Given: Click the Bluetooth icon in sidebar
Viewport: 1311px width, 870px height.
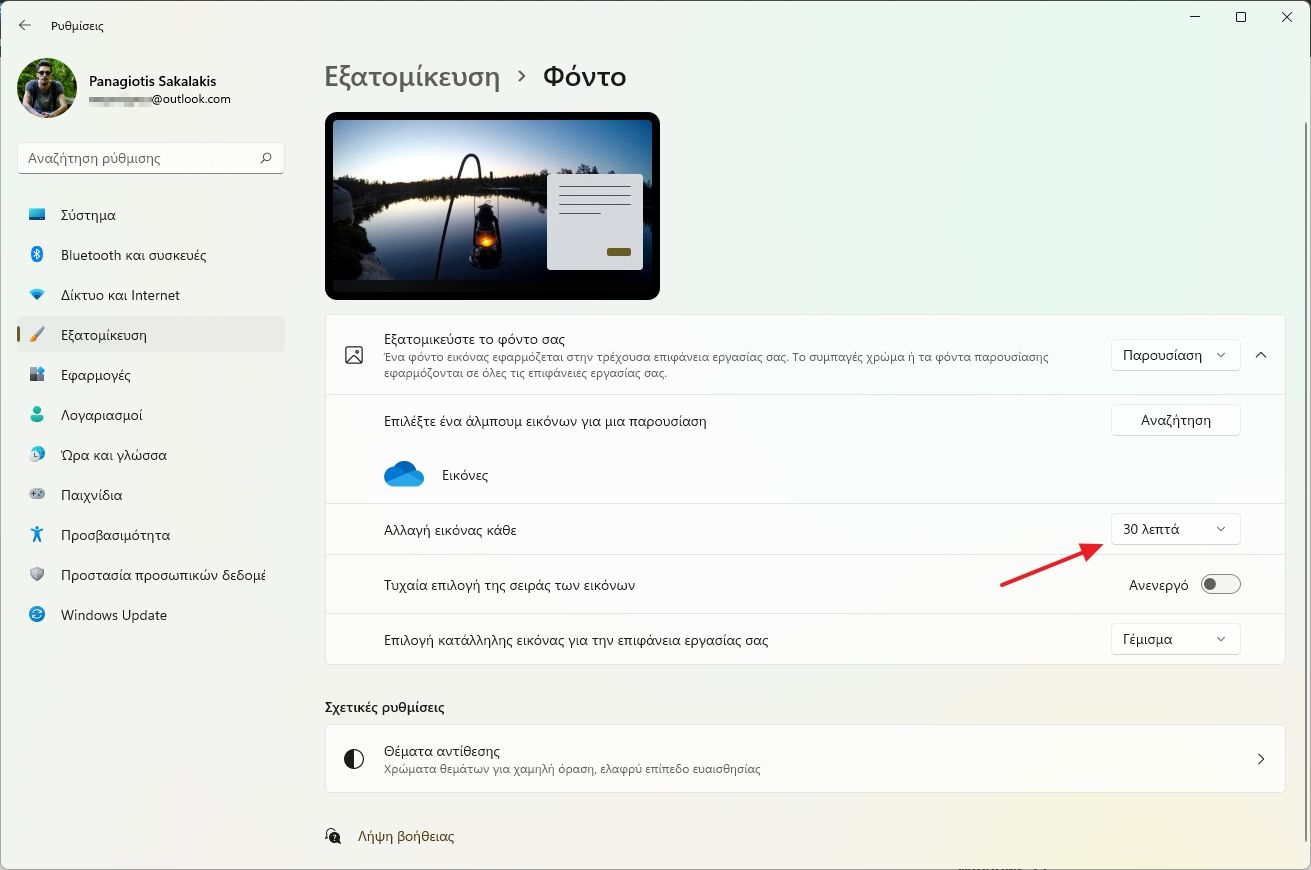Looking at the screenshot, I should point(37,255).
